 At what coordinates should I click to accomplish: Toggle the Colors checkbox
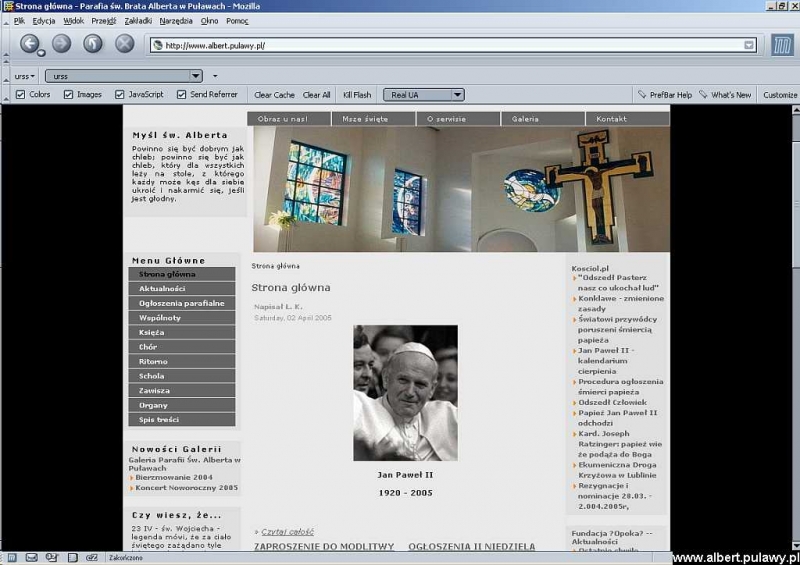20,94
